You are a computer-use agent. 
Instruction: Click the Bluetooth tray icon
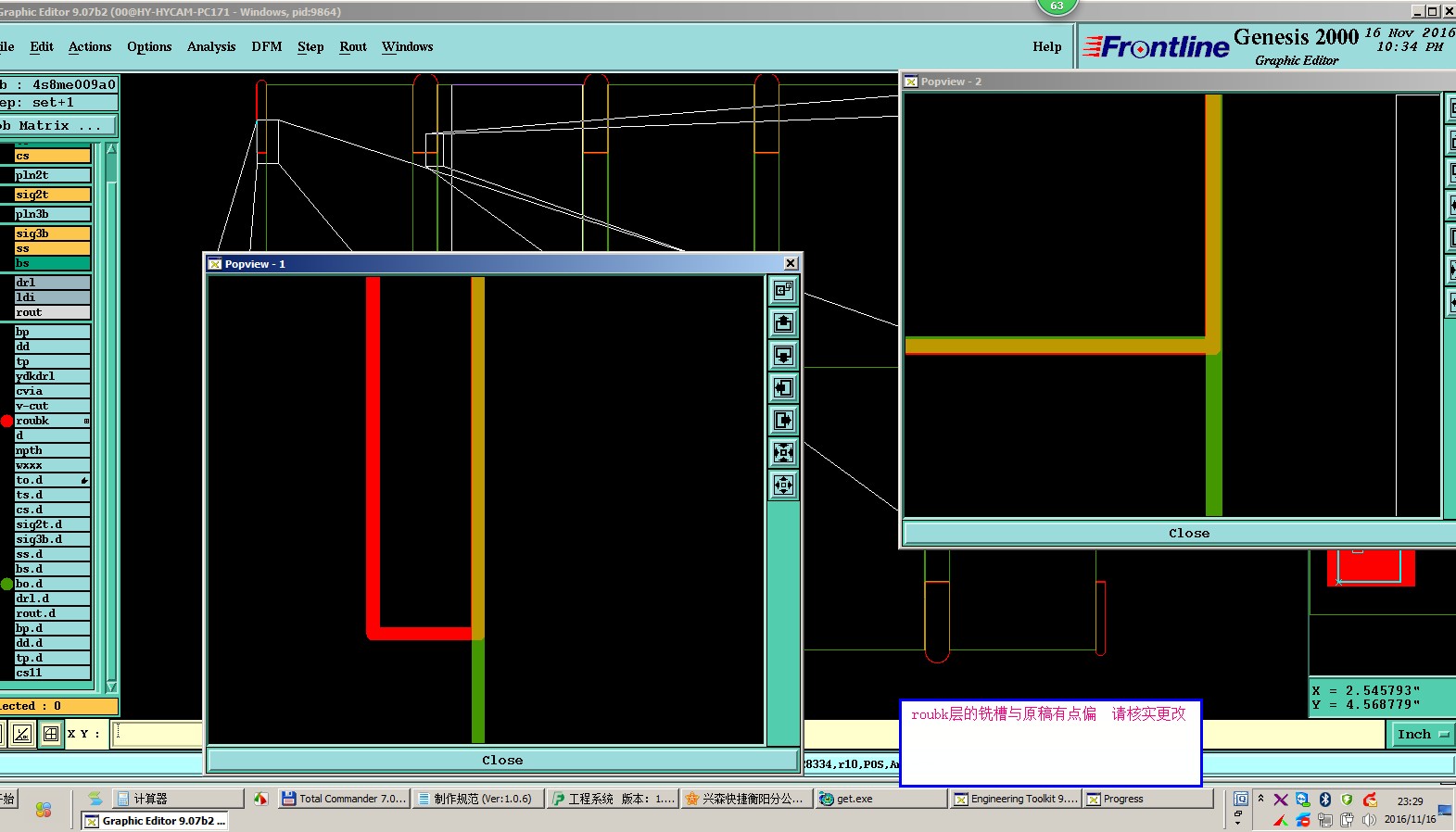[1324, 800]
